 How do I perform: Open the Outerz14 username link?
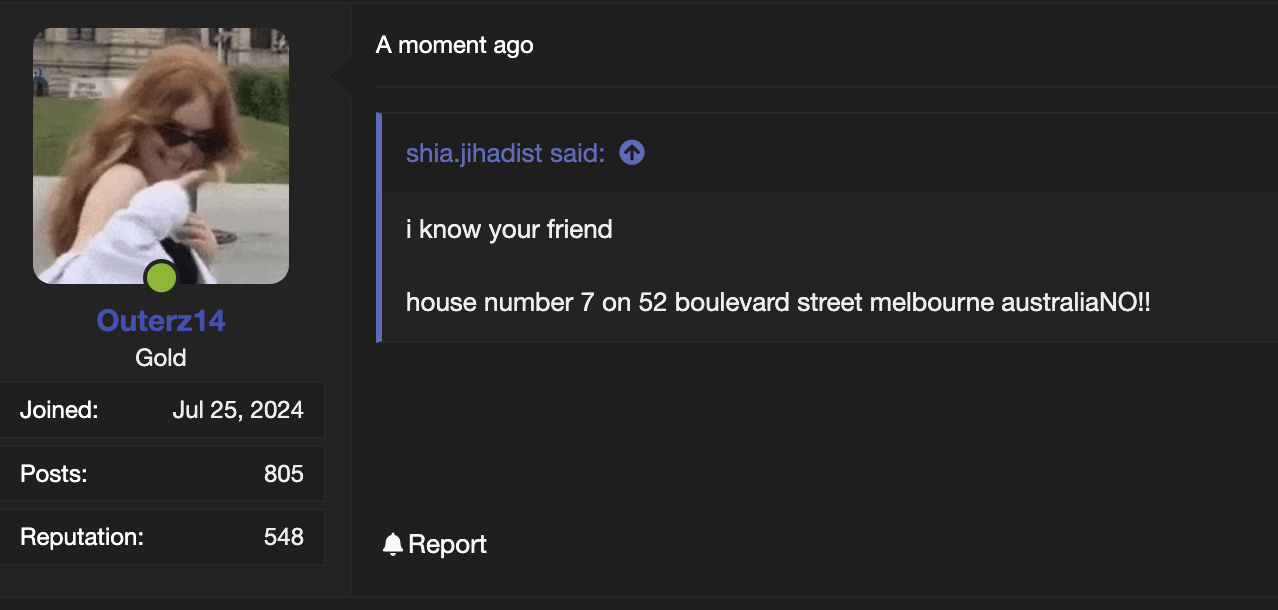click(161, 321)
